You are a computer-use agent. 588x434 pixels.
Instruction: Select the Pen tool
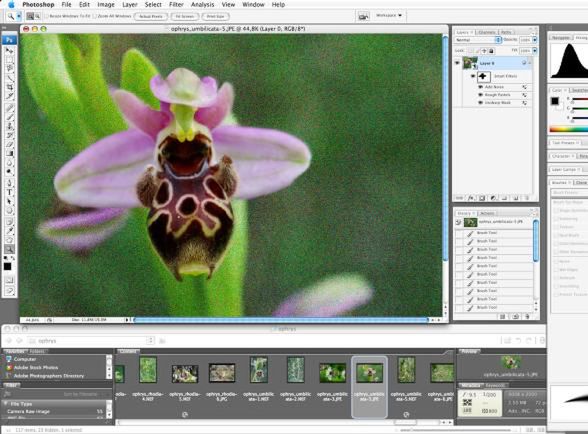pyautogui.click(x=9, y=183)
